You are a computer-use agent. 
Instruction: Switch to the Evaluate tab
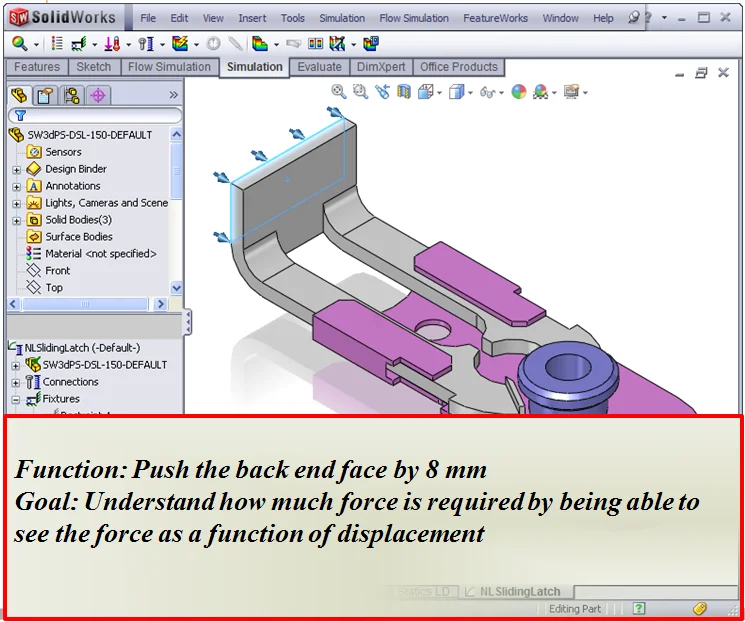[319, 67]
